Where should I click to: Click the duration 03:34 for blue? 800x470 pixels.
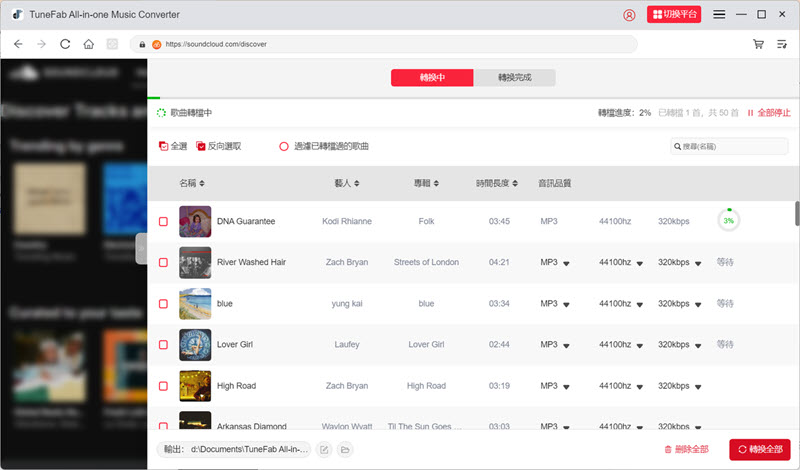coord(499,304)
